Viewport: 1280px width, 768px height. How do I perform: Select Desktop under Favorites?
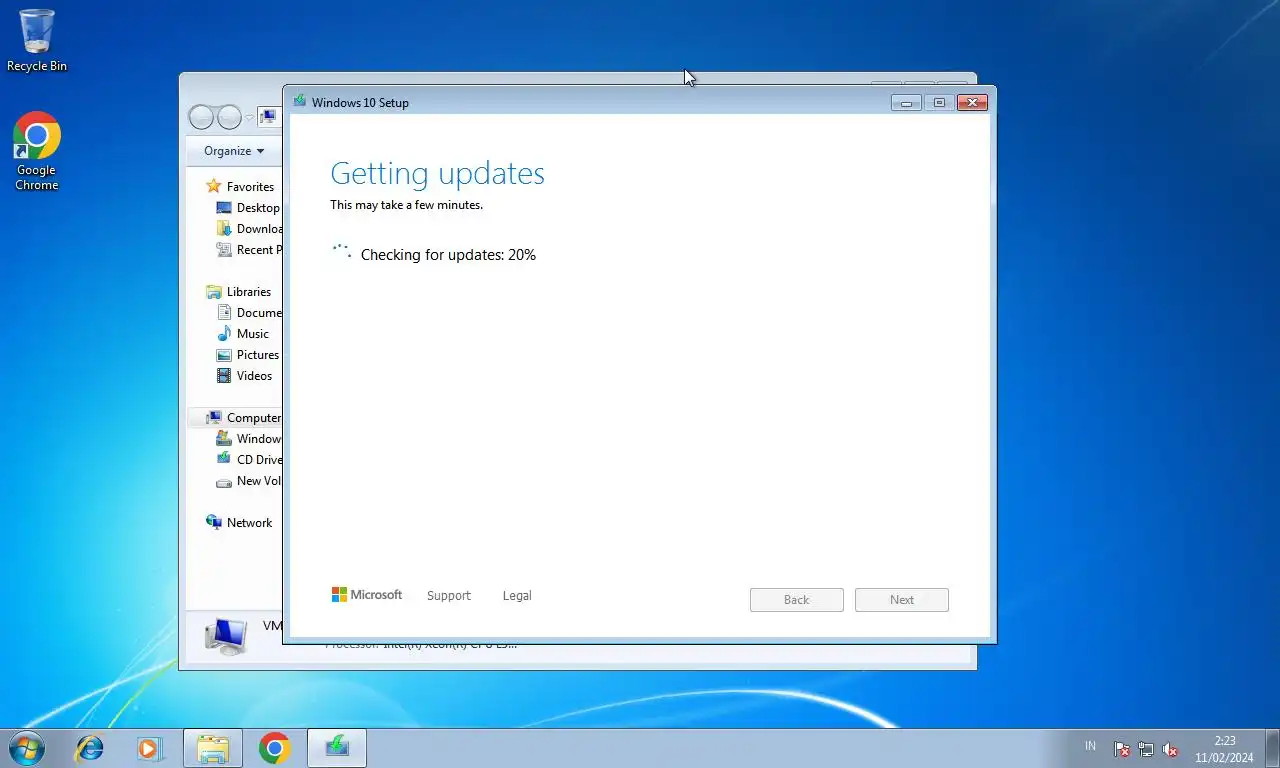click(x=258, y=208)
